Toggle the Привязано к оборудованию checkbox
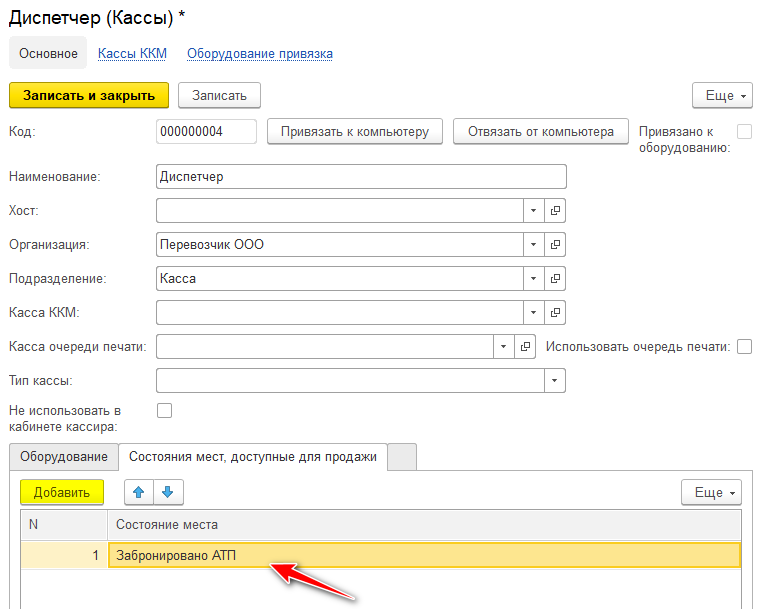 pyautogui.click(x=744, y=132)
